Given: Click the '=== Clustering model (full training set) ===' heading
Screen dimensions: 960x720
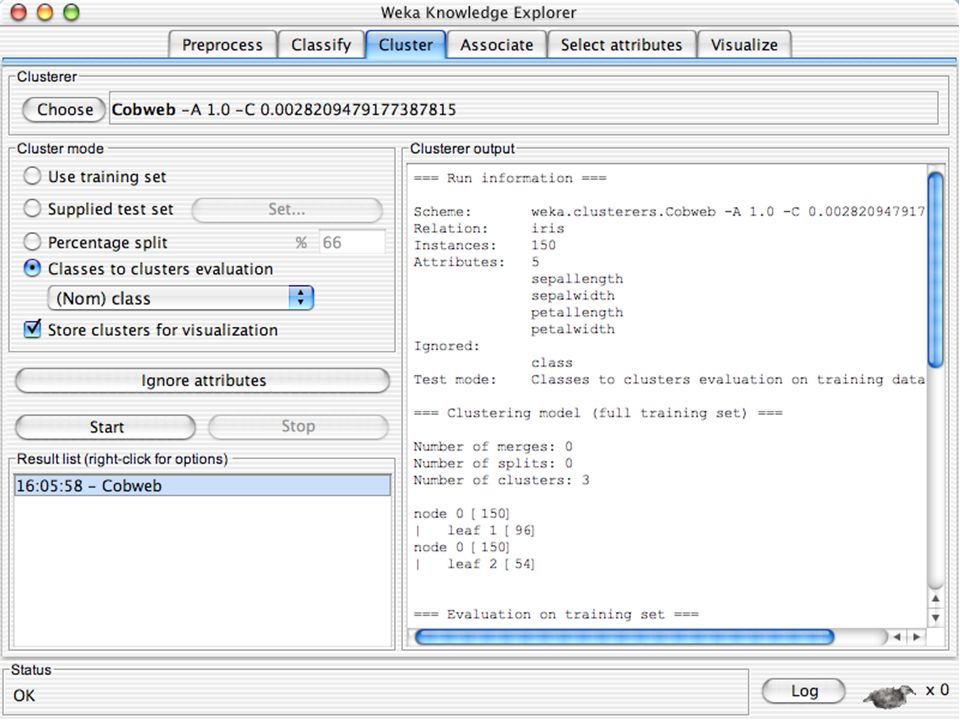Looking at the screenshot, I should pos(598,413).
